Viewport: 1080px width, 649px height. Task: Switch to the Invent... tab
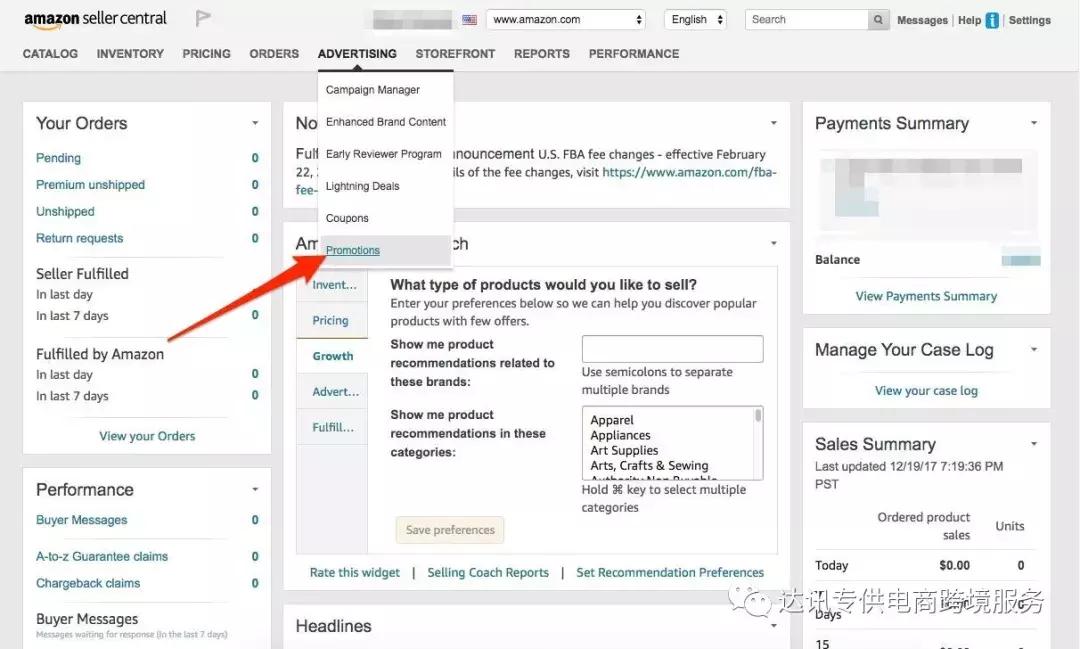[x=335, y=285]
